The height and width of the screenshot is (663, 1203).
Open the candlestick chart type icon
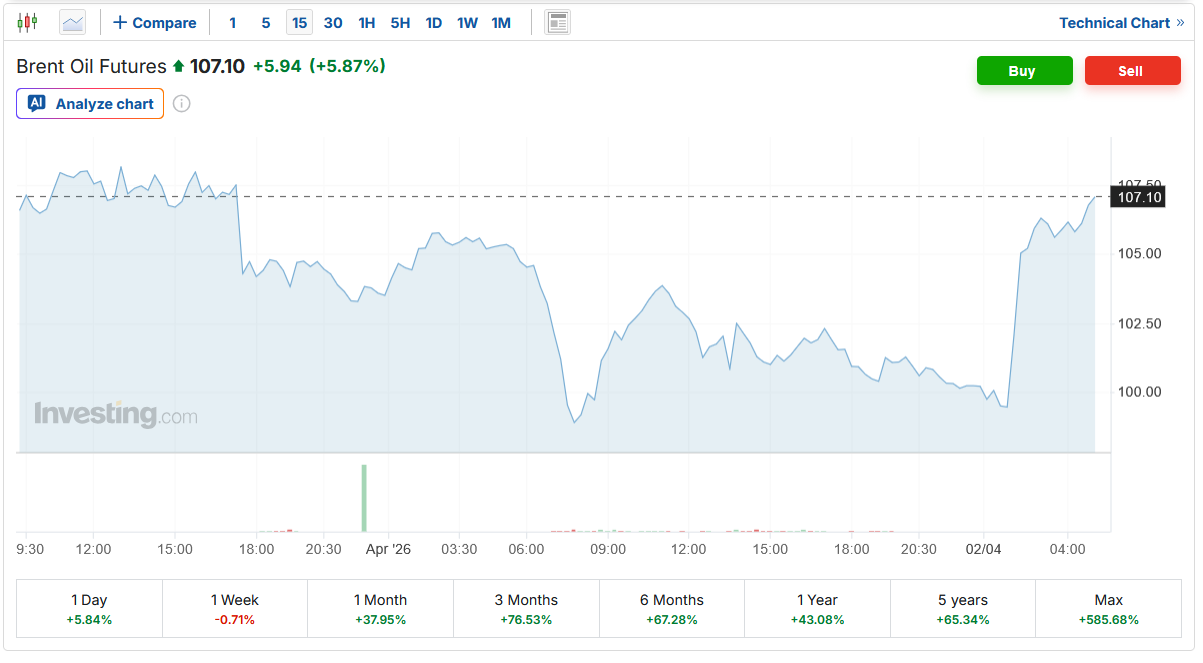pyautogui.click(x=28, y=22)
